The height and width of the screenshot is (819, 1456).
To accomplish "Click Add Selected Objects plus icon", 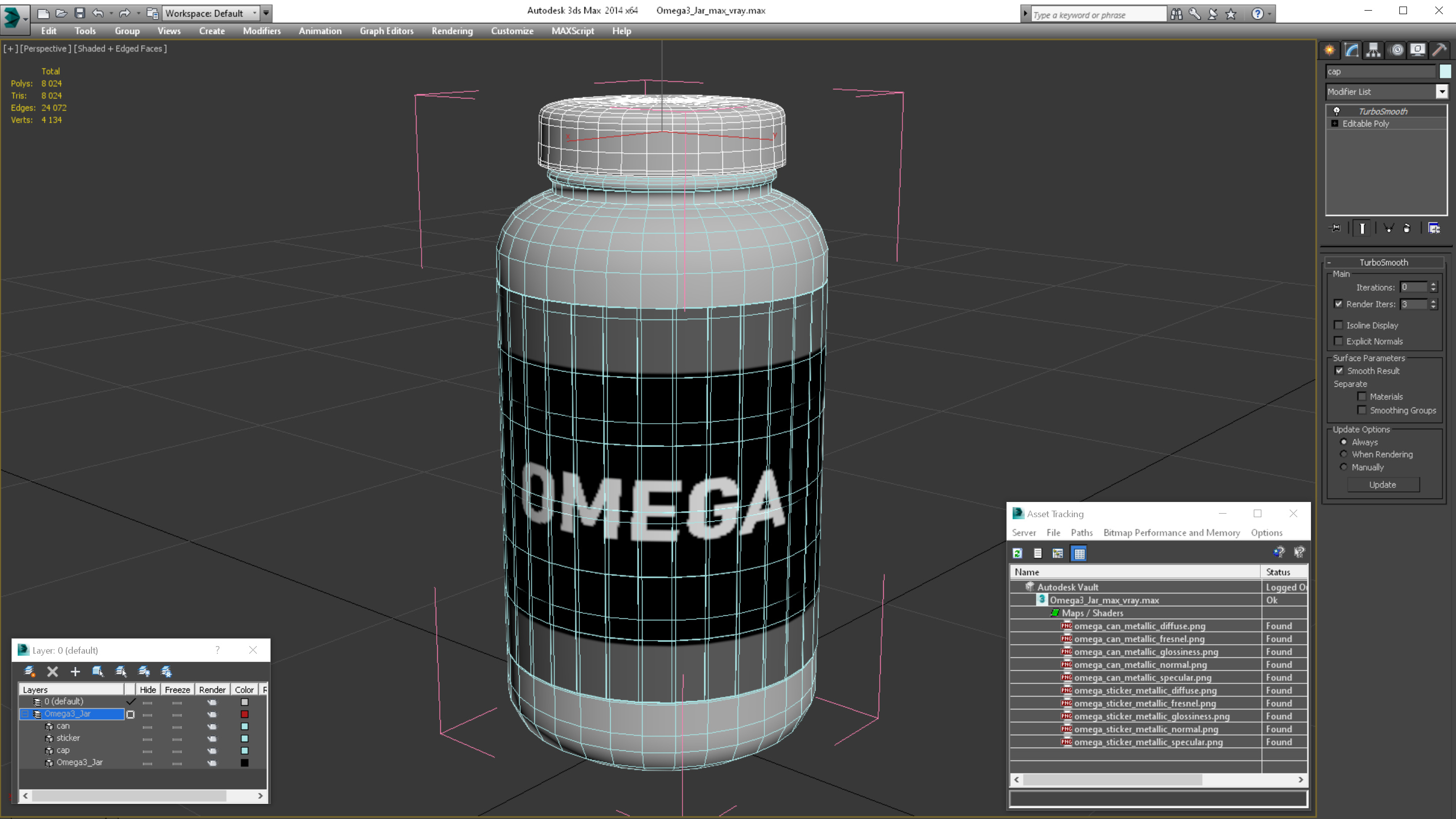I will click(x=75, y=671).
